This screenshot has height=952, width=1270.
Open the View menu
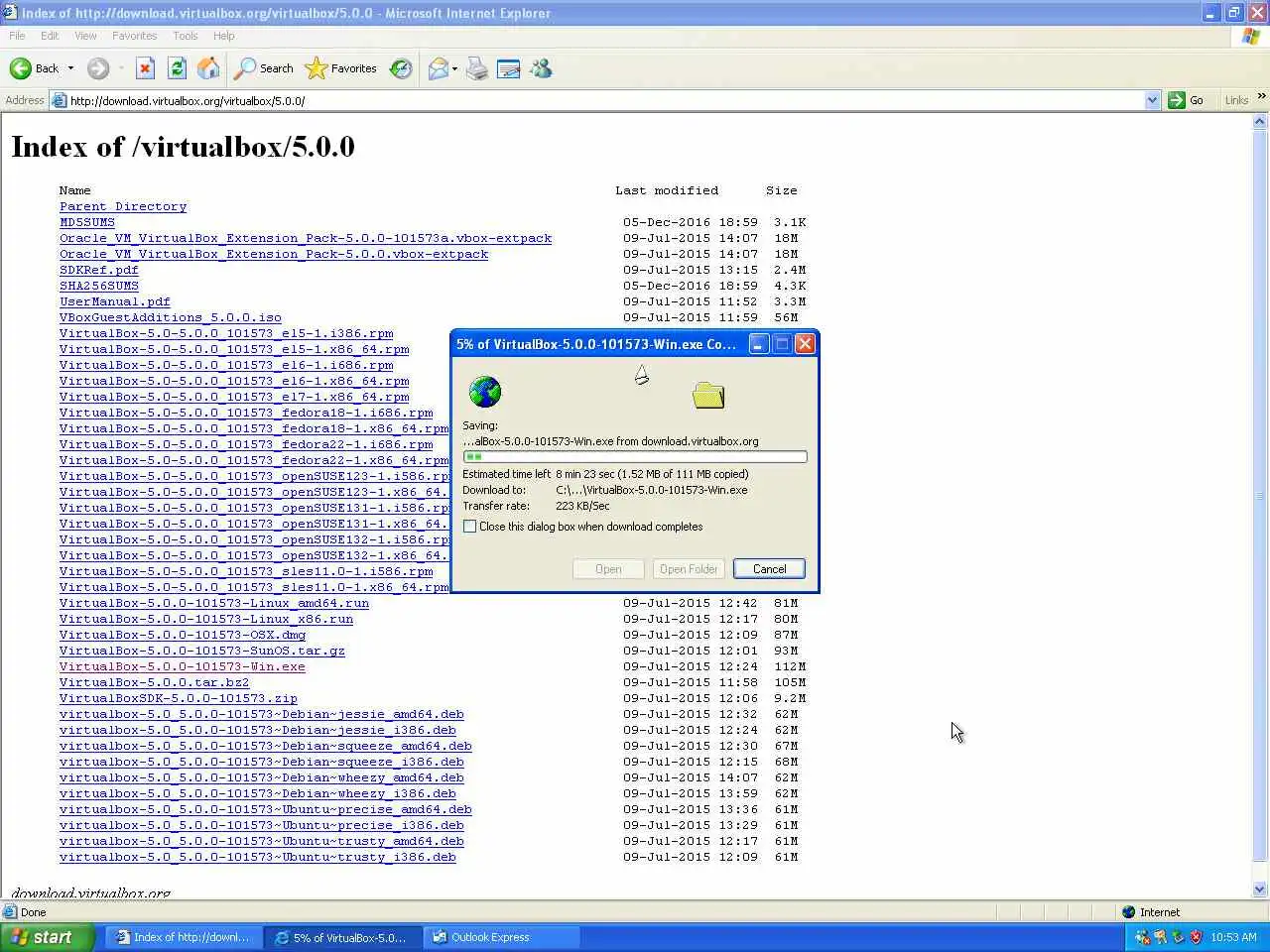tap(85, 36)
